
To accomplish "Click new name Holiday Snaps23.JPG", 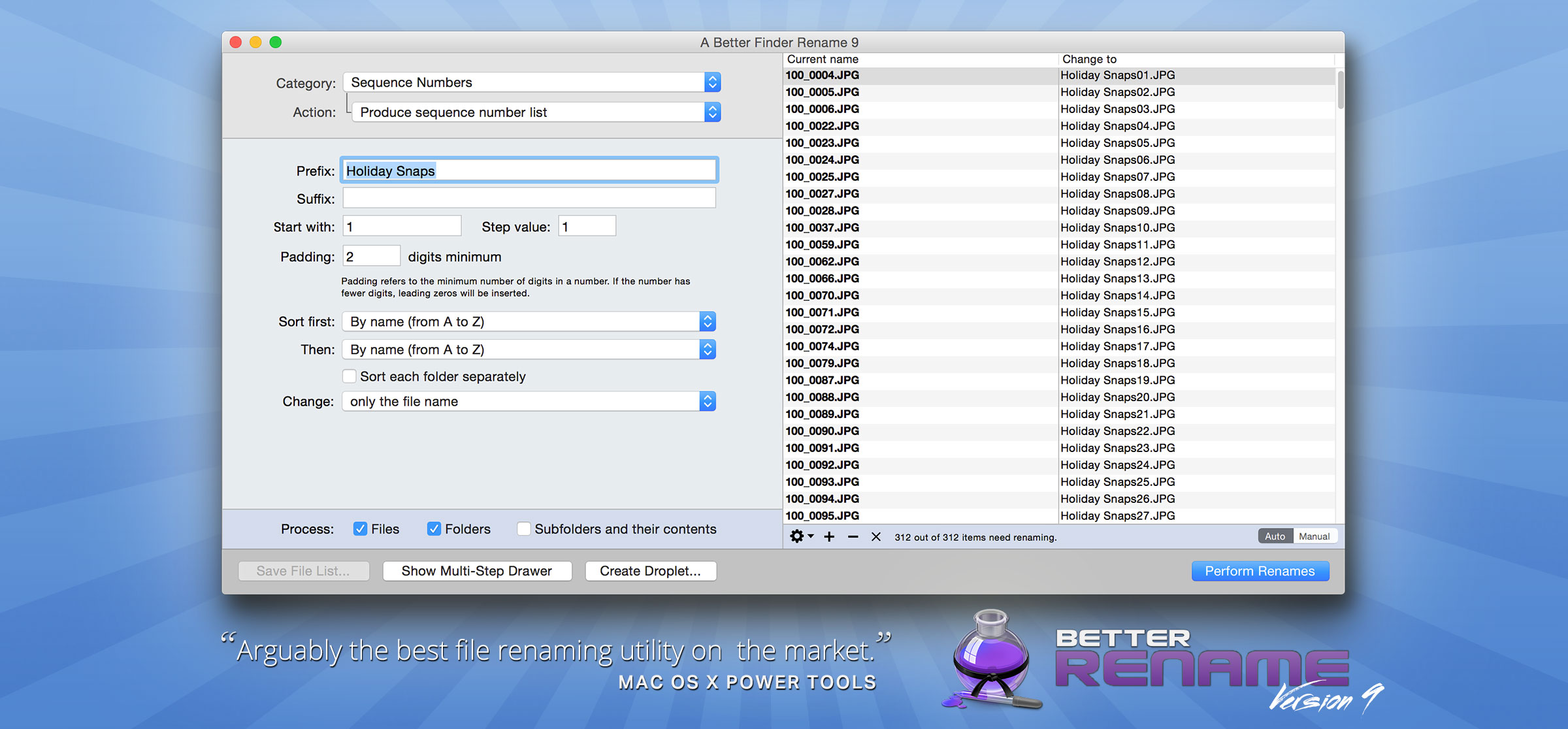I will pos(1118,448).
